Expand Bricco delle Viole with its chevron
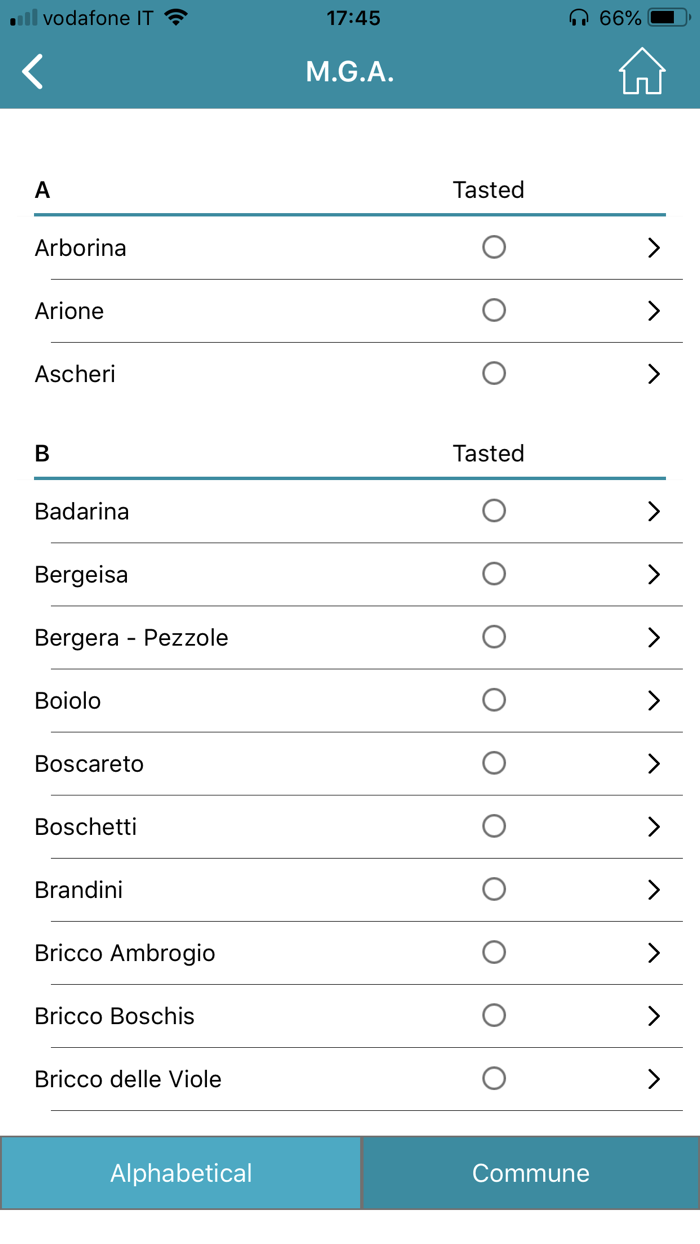This screenshot has height=1244, width=700. [654, 1079]
